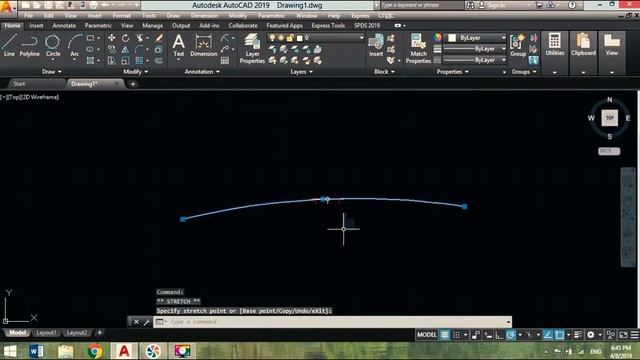Click the layer 0 color swatch

pyautogui.click(x=300, y=38)
